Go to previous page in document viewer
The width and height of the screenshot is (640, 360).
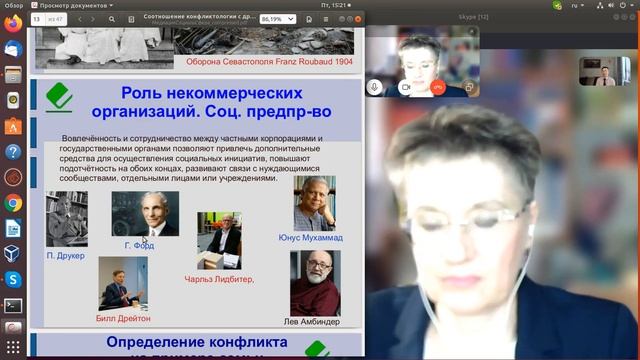click(x=80, y=19)
